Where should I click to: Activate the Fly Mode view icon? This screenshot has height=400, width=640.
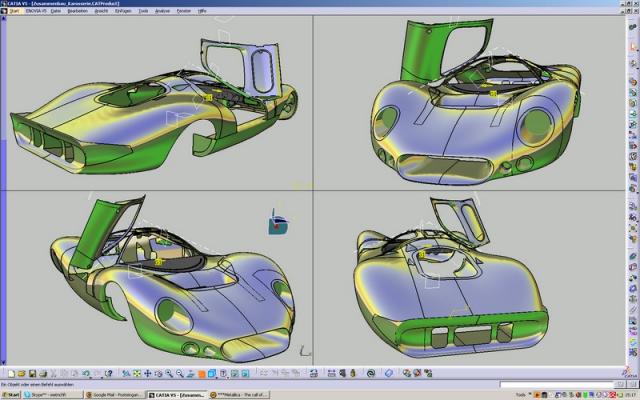[126, 373]
